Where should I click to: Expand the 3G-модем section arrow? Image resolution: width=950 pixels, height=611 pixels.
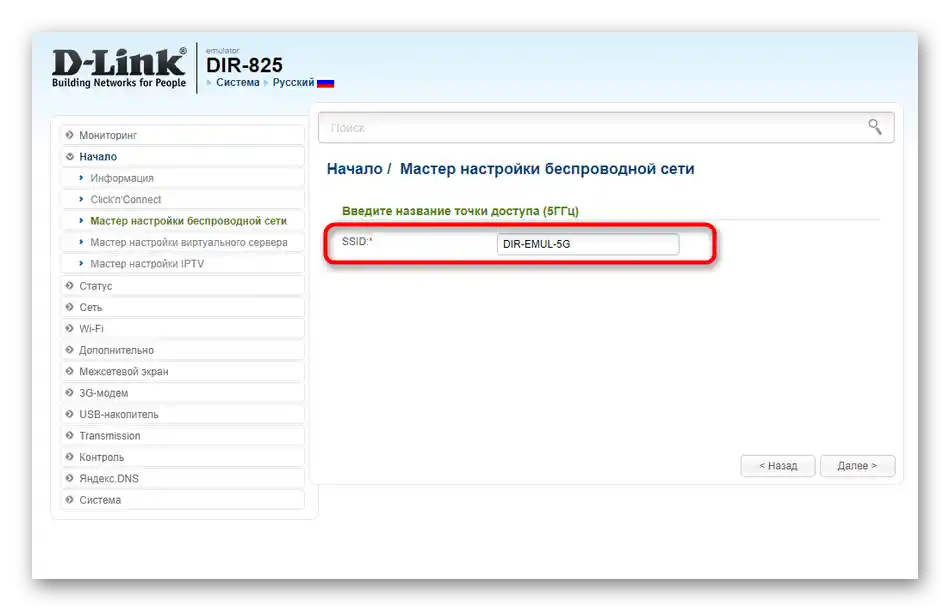click(70, 393)
